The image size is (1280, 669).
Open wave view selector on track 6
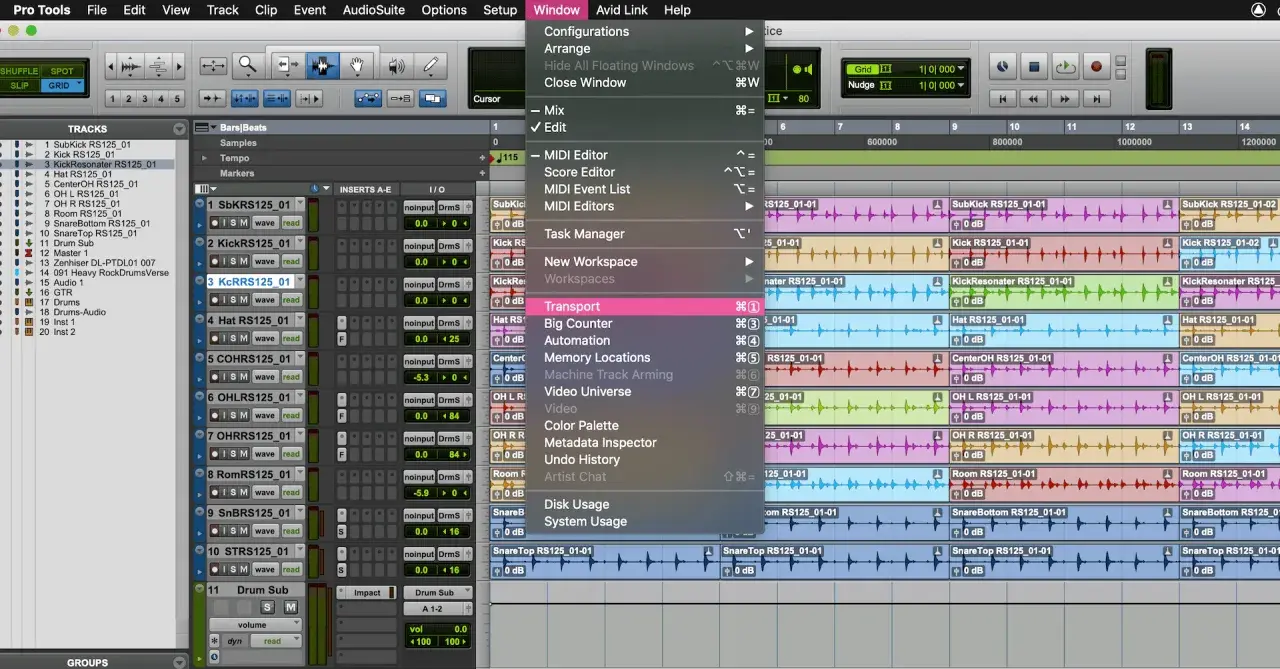(x=264, y=415)
